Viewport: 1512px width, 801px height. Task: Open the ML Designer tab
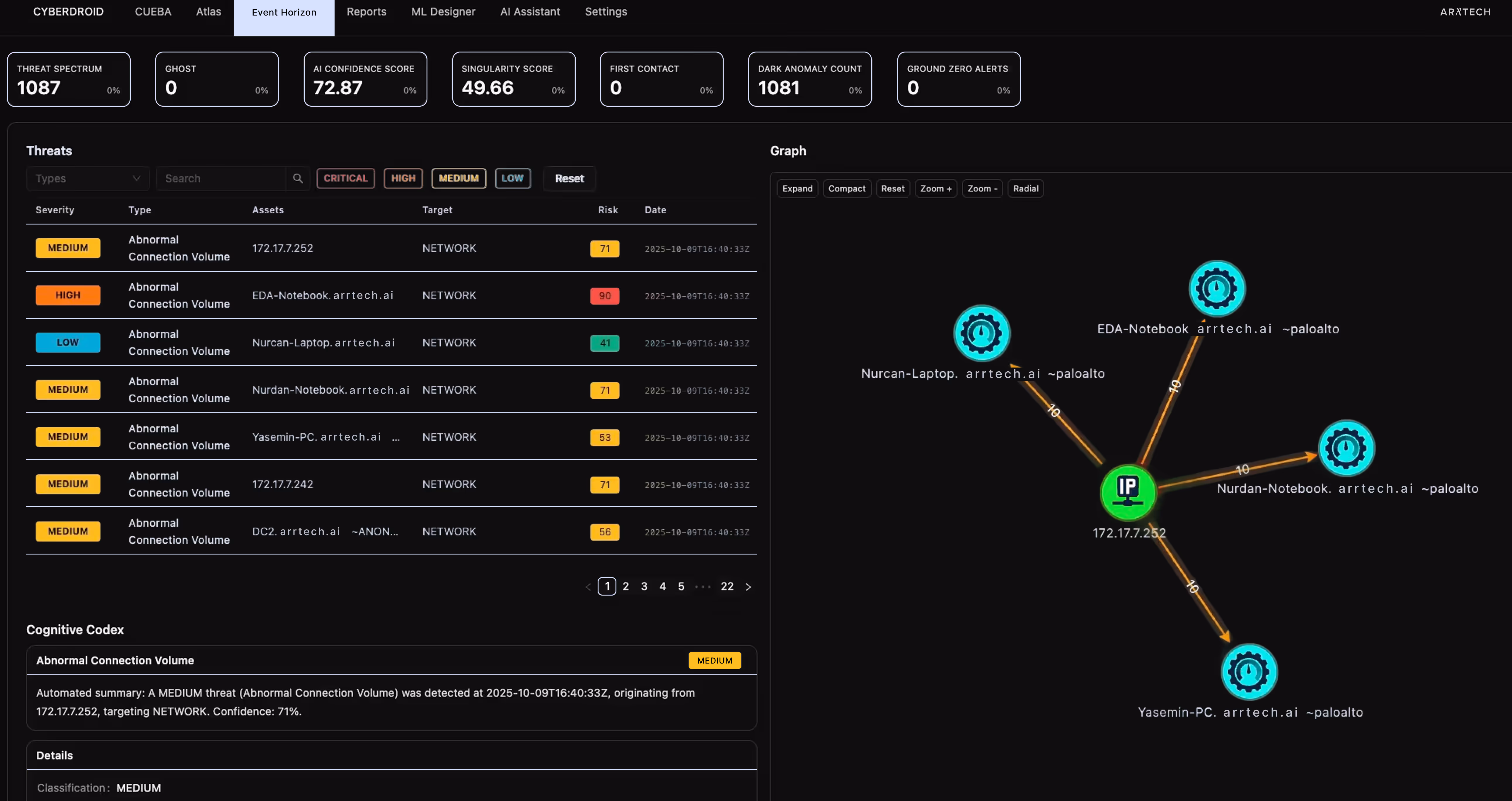point(443,12)
